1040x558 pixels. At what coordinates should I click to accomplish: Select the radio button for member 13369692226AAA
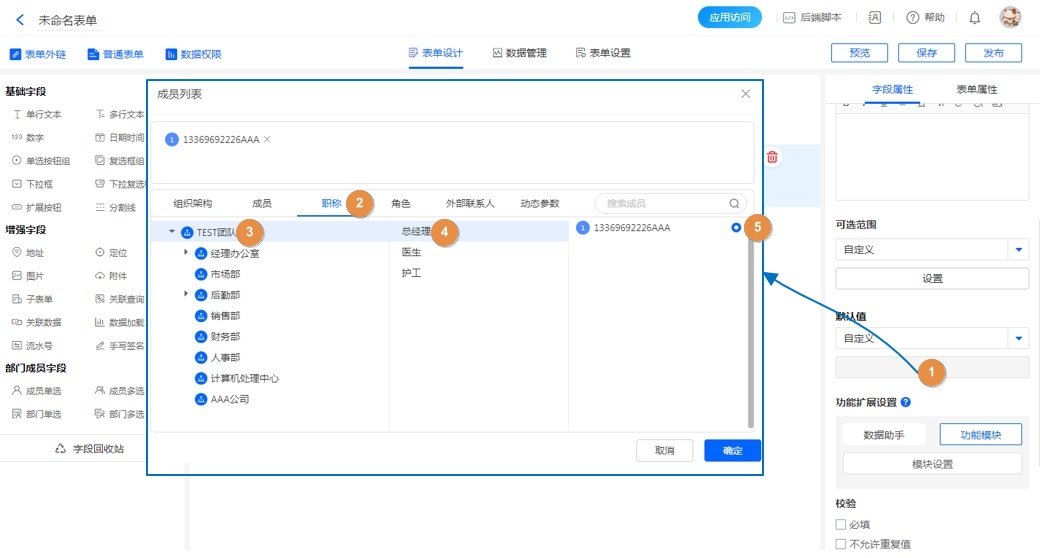click(x=736, y=228)
